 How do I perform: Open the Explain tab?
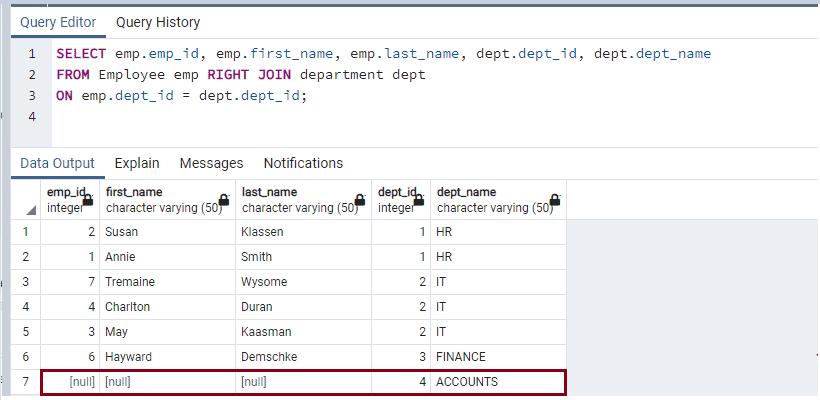click(137, 163)
